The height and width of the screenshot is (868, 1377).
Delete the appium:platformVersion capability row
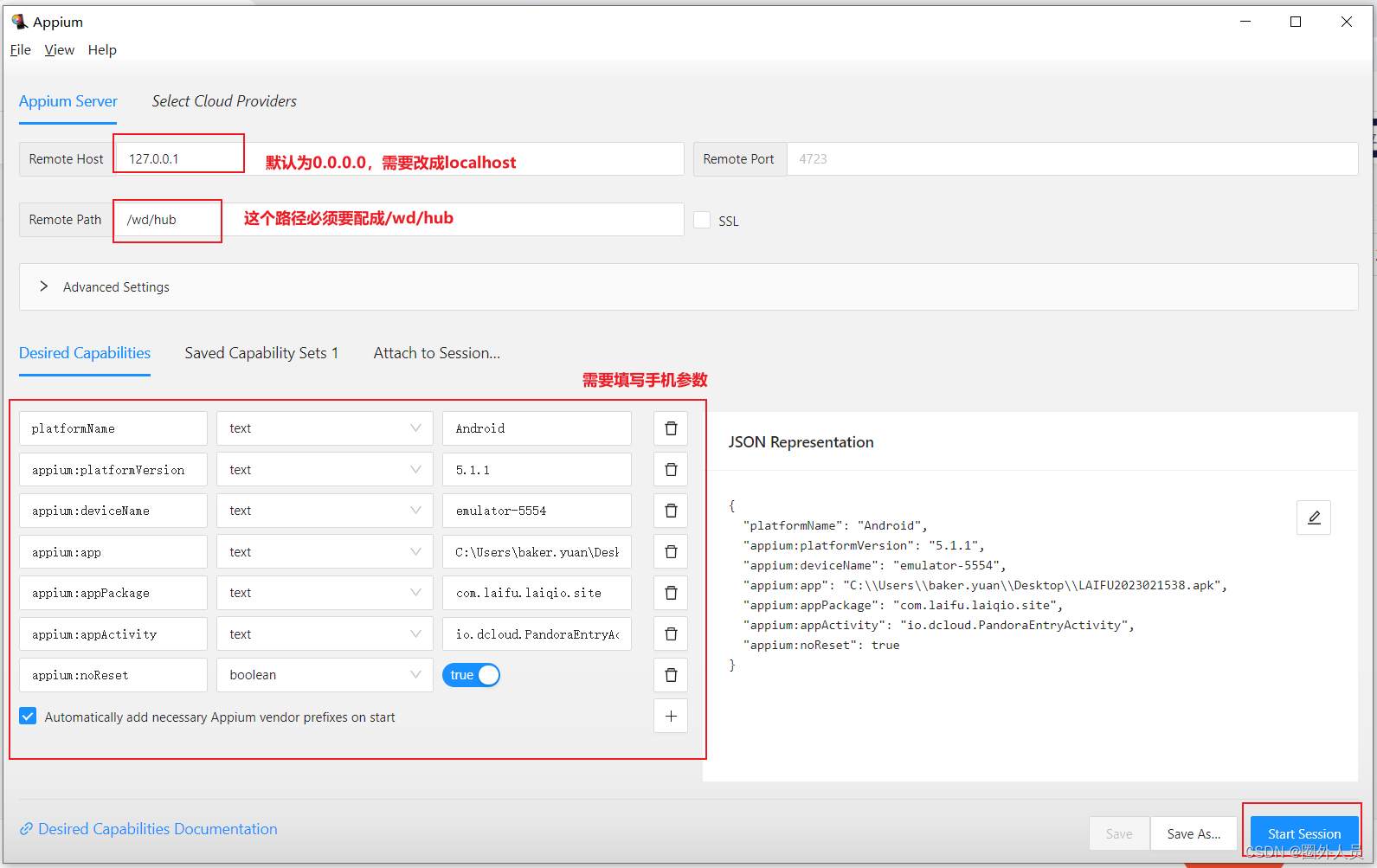[671, 470]
